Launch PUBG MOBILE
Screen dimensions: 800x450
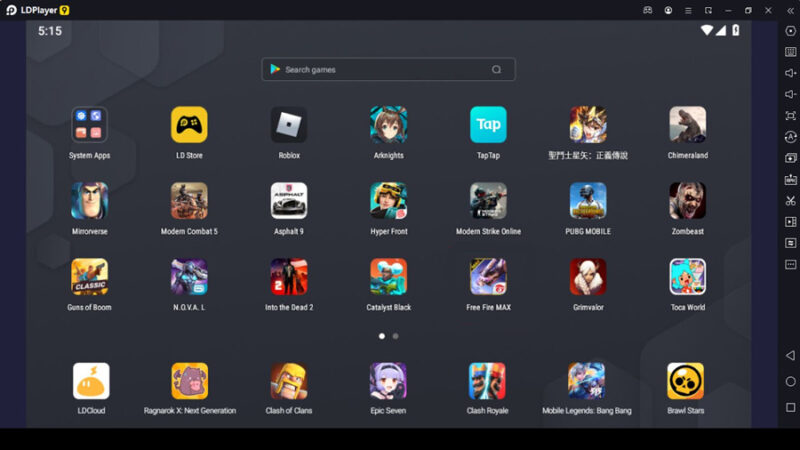tap(588, 201)
